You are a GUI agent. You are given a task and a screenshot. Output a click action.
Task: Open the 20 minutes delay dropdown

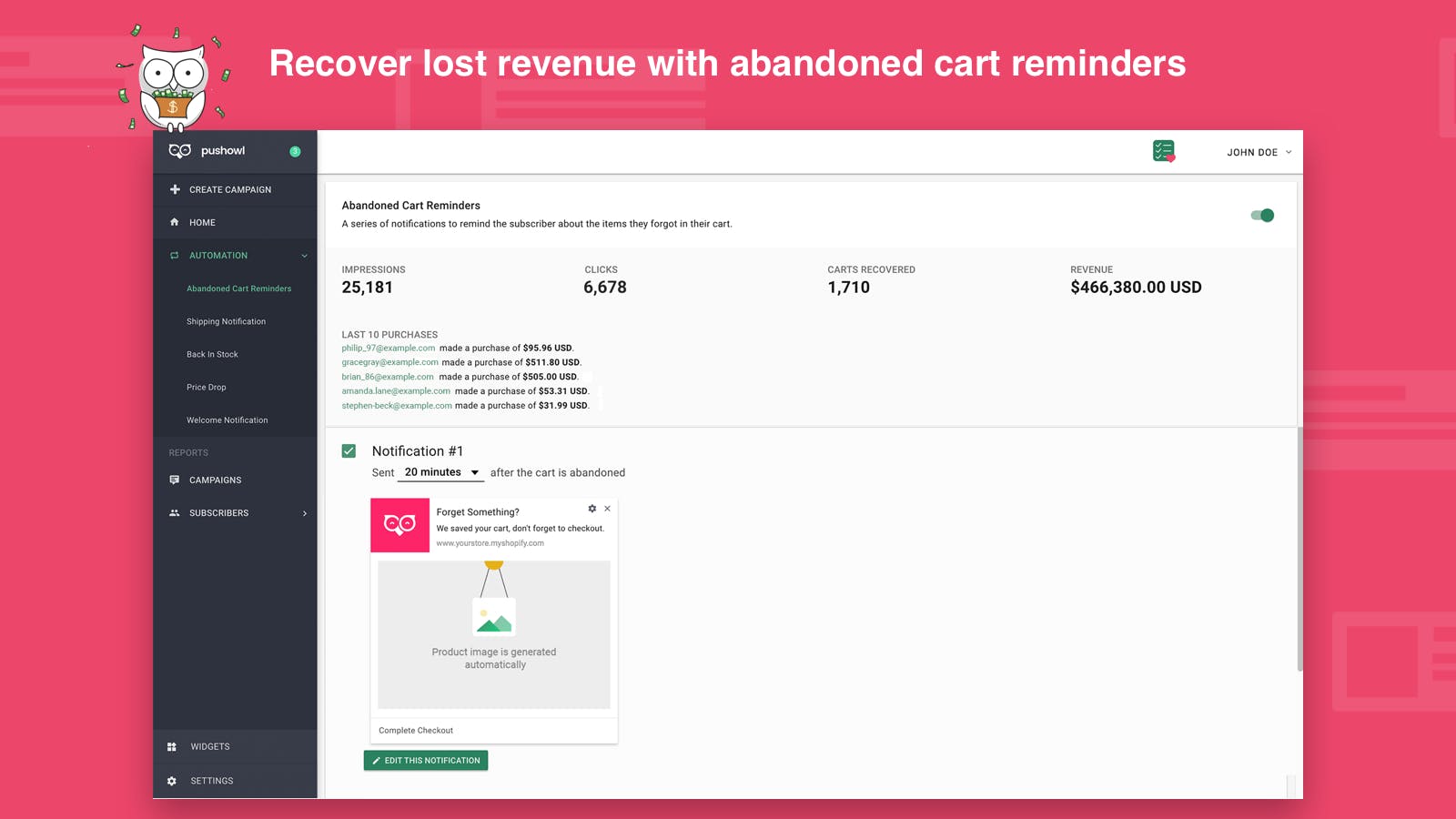(x=441, y=472)
